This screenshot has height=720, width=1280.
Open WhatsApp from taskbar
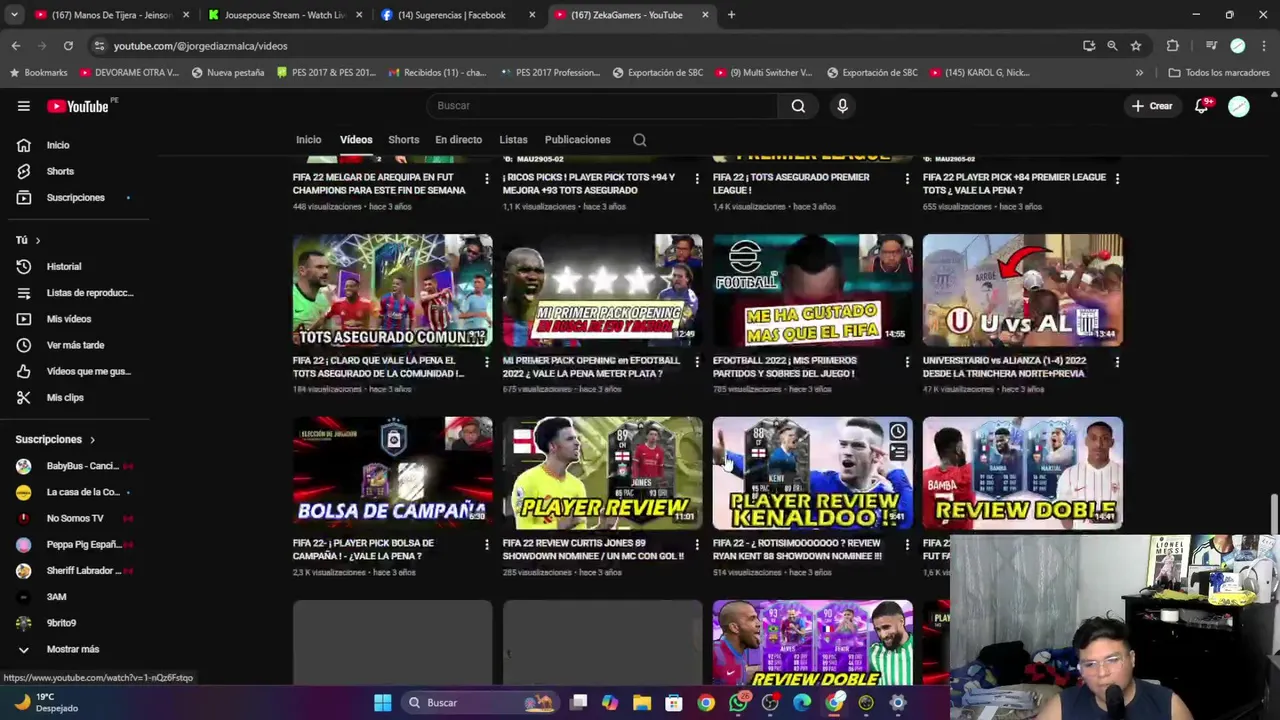coord(738,703)
